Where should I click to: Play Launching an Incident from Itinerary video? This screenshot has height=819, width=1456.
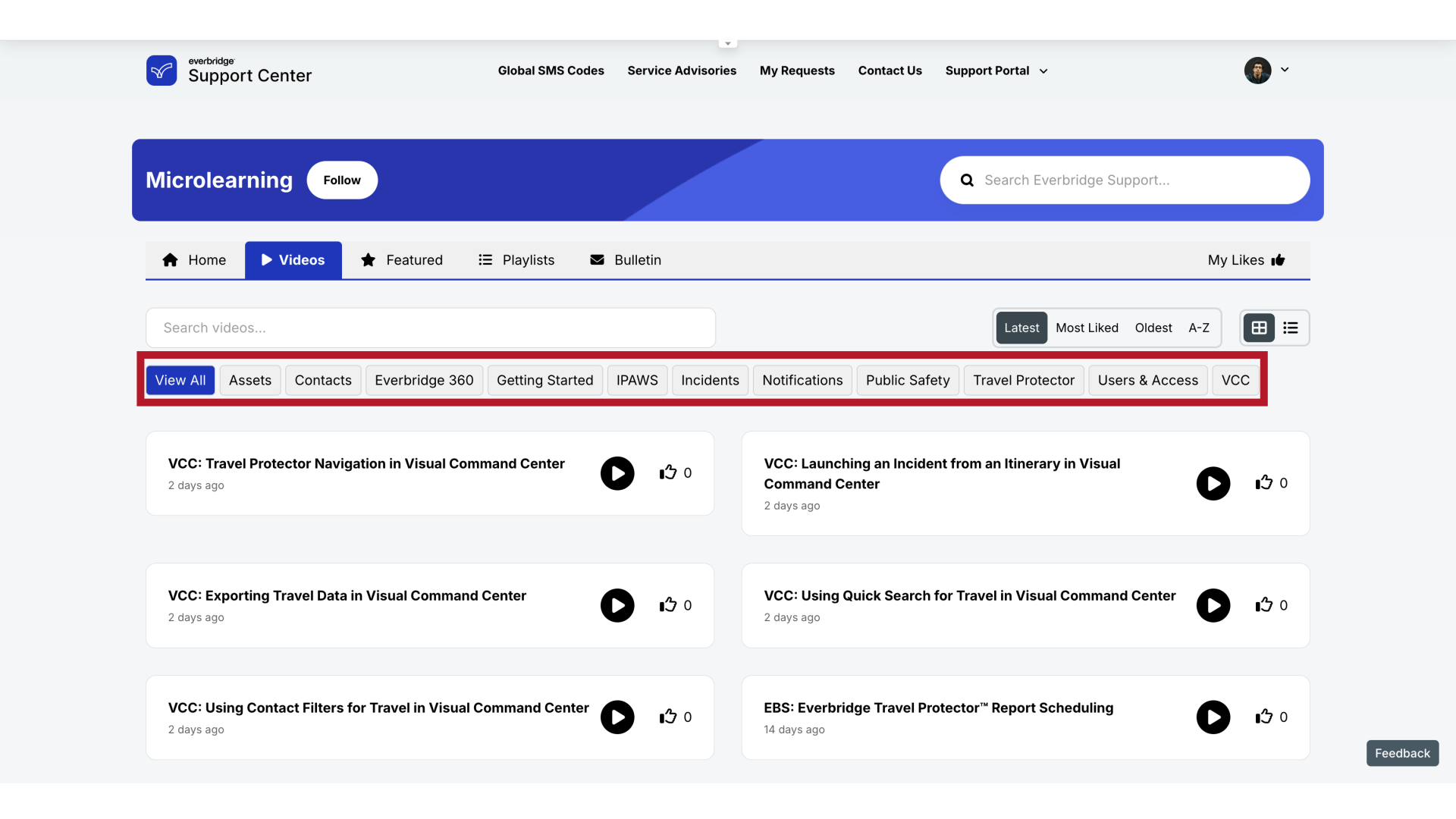point(1213,483)
